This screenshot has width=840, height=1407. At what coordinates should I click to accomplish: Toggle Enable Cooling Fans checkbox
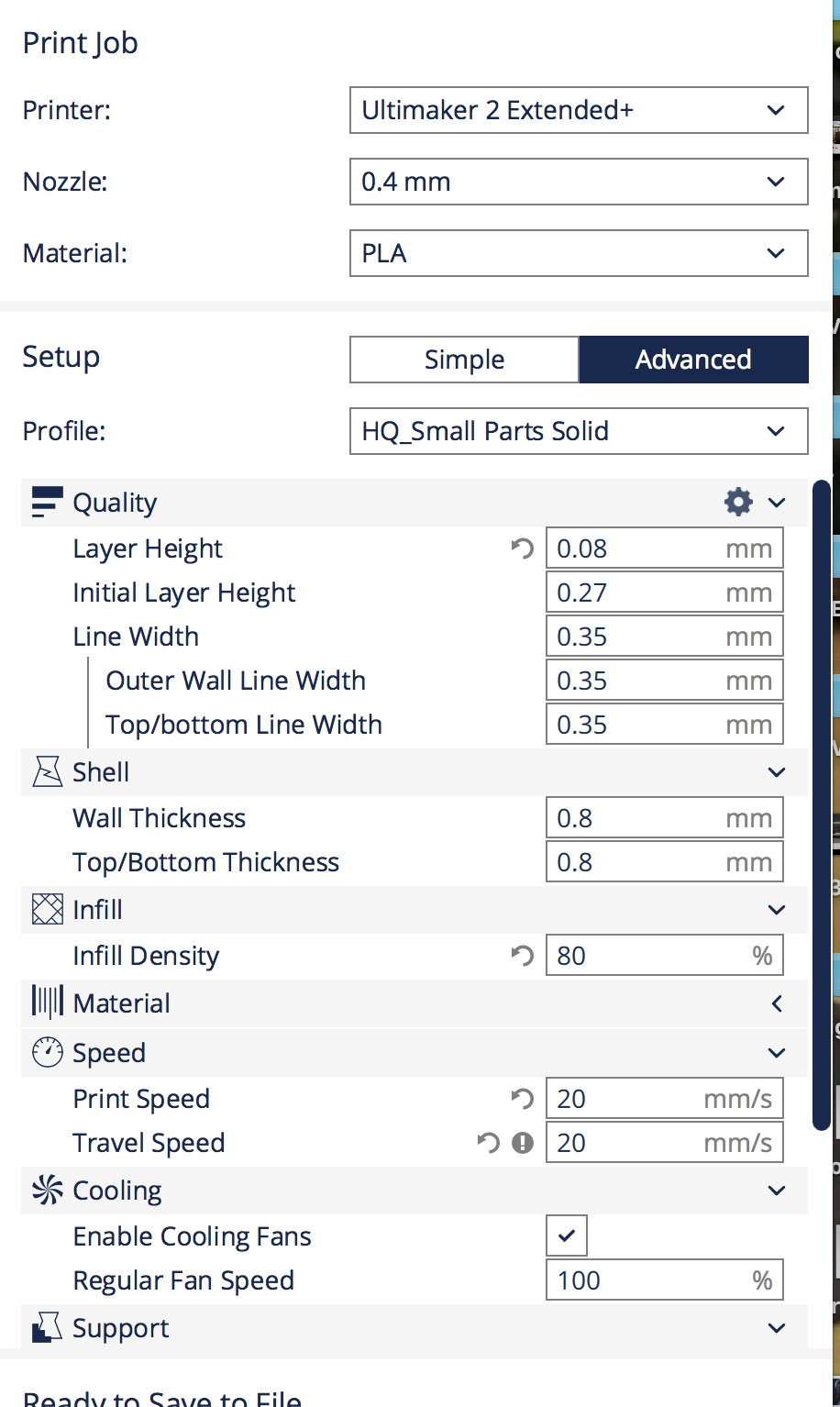[x=567, y=1235]
